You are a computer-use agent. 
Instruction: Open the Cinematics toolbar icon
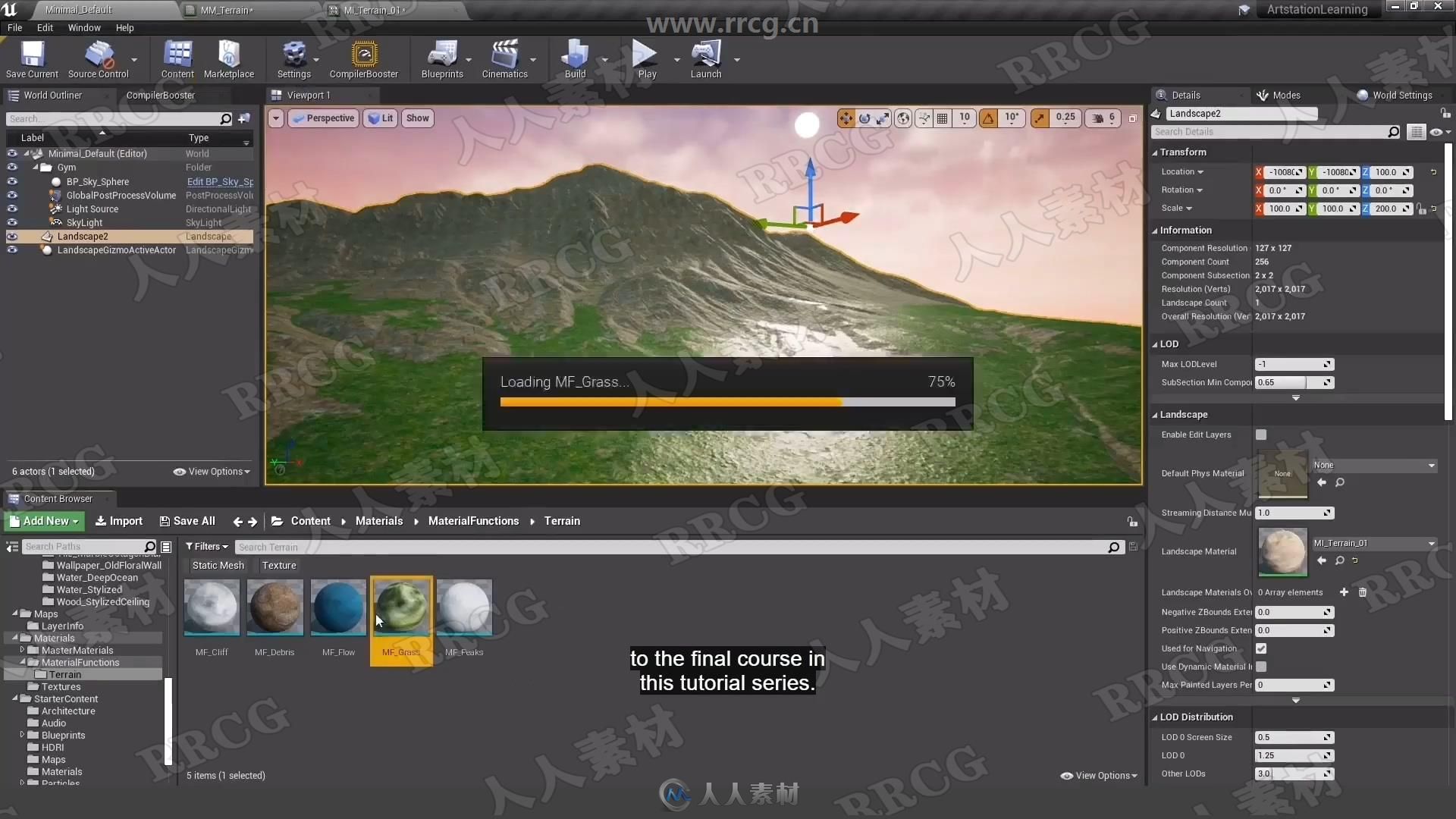pos(505,59)
